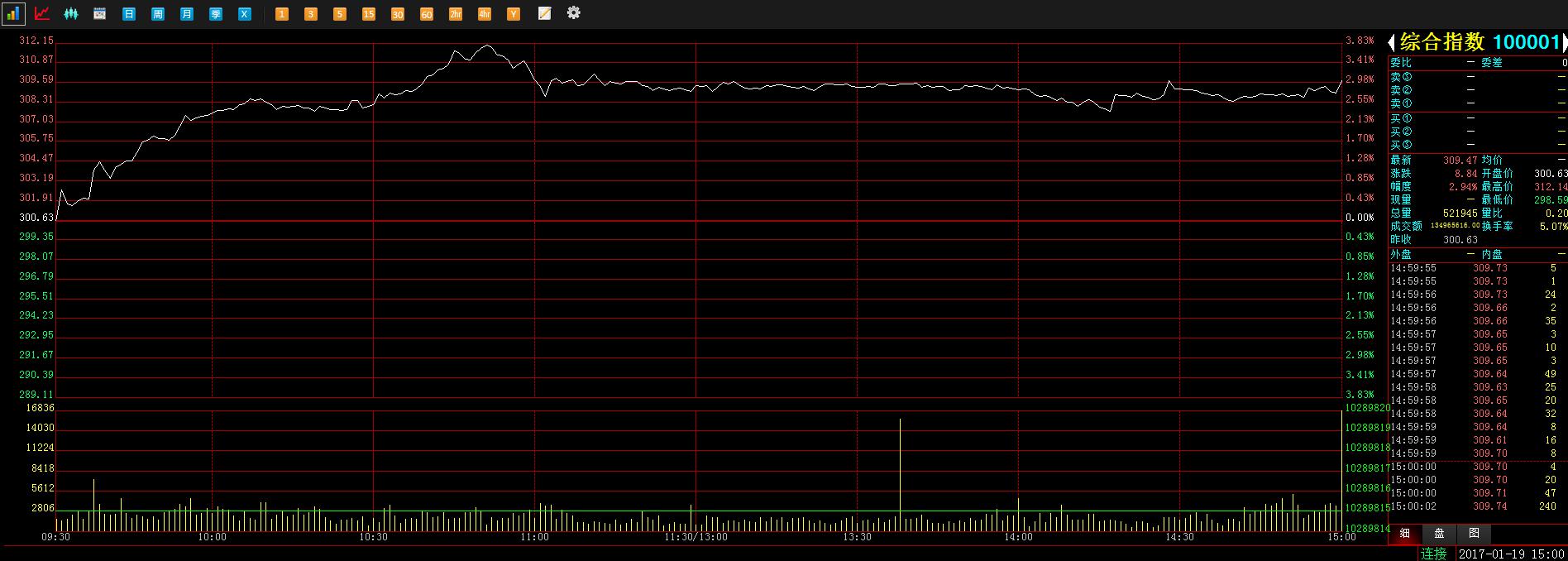Select the quarterly 季 period button
The height and width of the screenshot is (561, 1568).
point(216,14)
